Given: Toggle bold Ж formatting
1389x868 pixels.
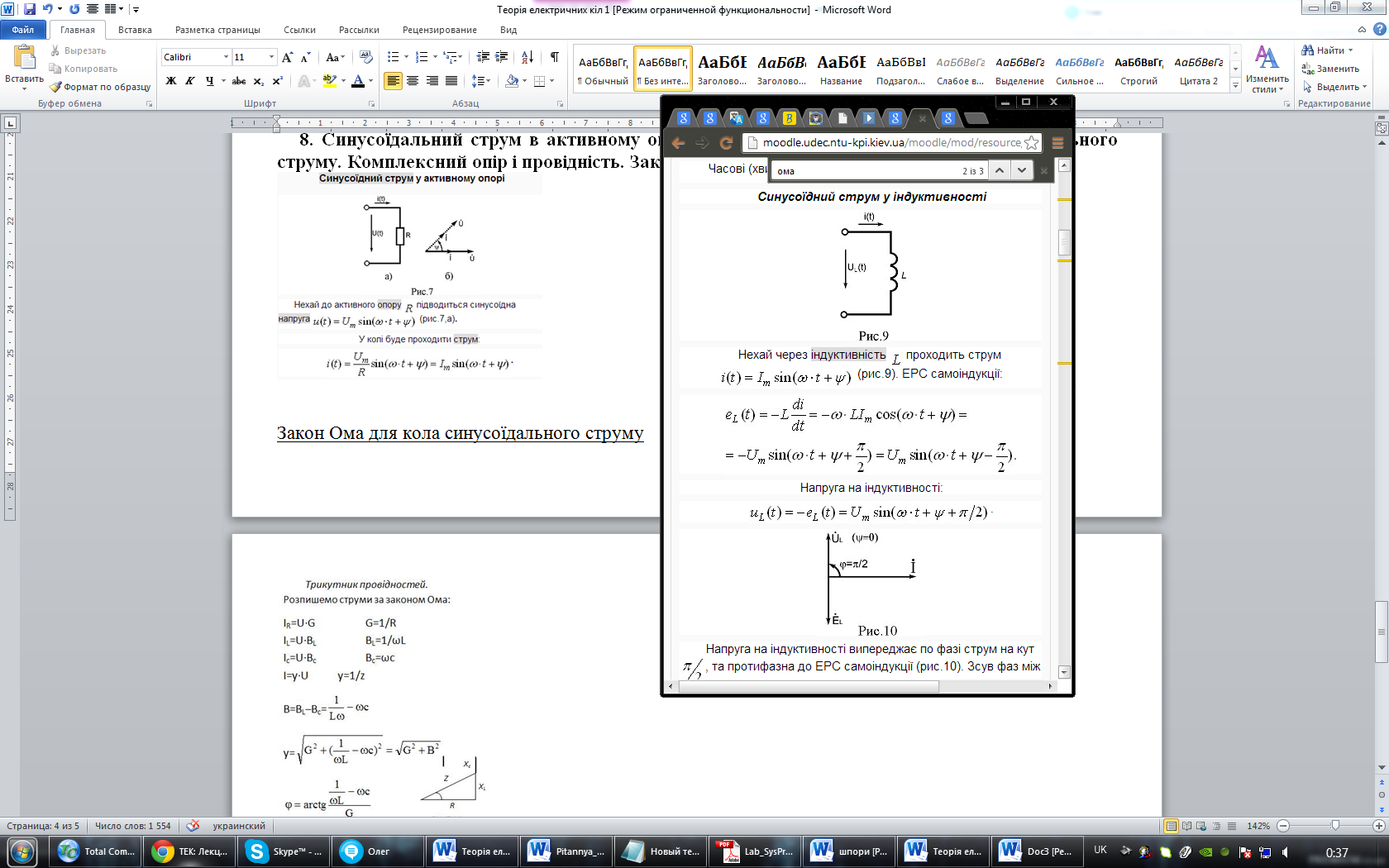Looking at the screenshot, I should pos(171,81).
